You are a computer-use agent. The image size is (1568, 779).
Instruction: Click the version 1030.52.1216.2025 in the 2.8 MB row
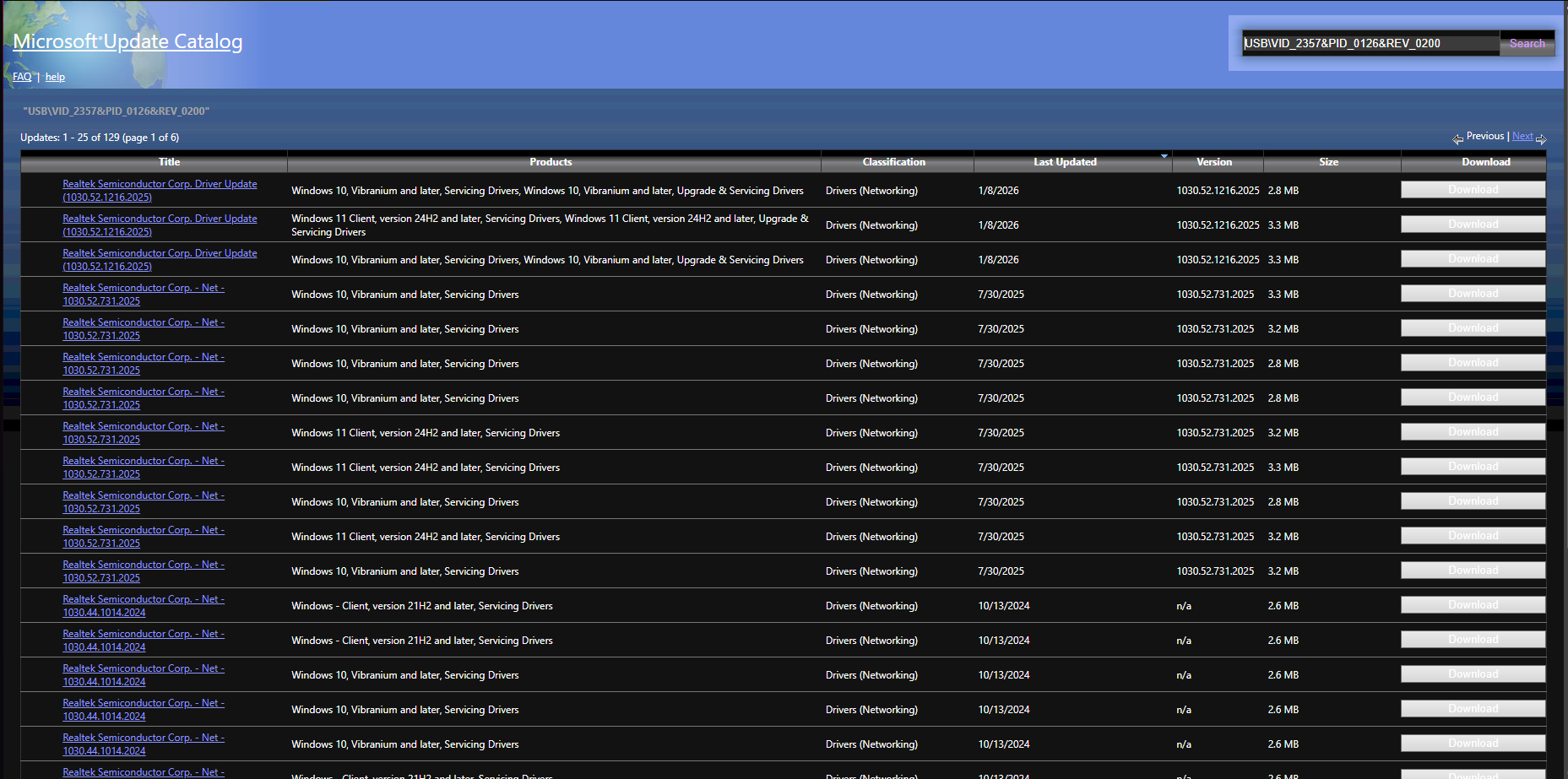[x=1218, y=191]
